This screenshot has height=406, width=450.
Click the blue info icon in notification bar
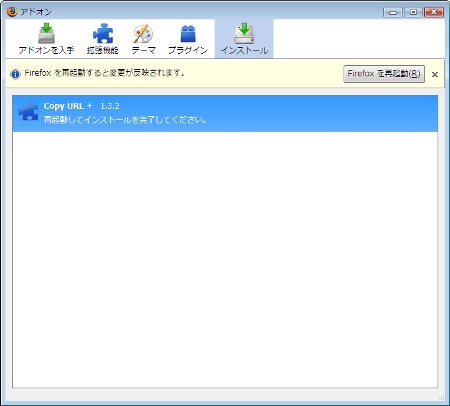coord(15,74)
